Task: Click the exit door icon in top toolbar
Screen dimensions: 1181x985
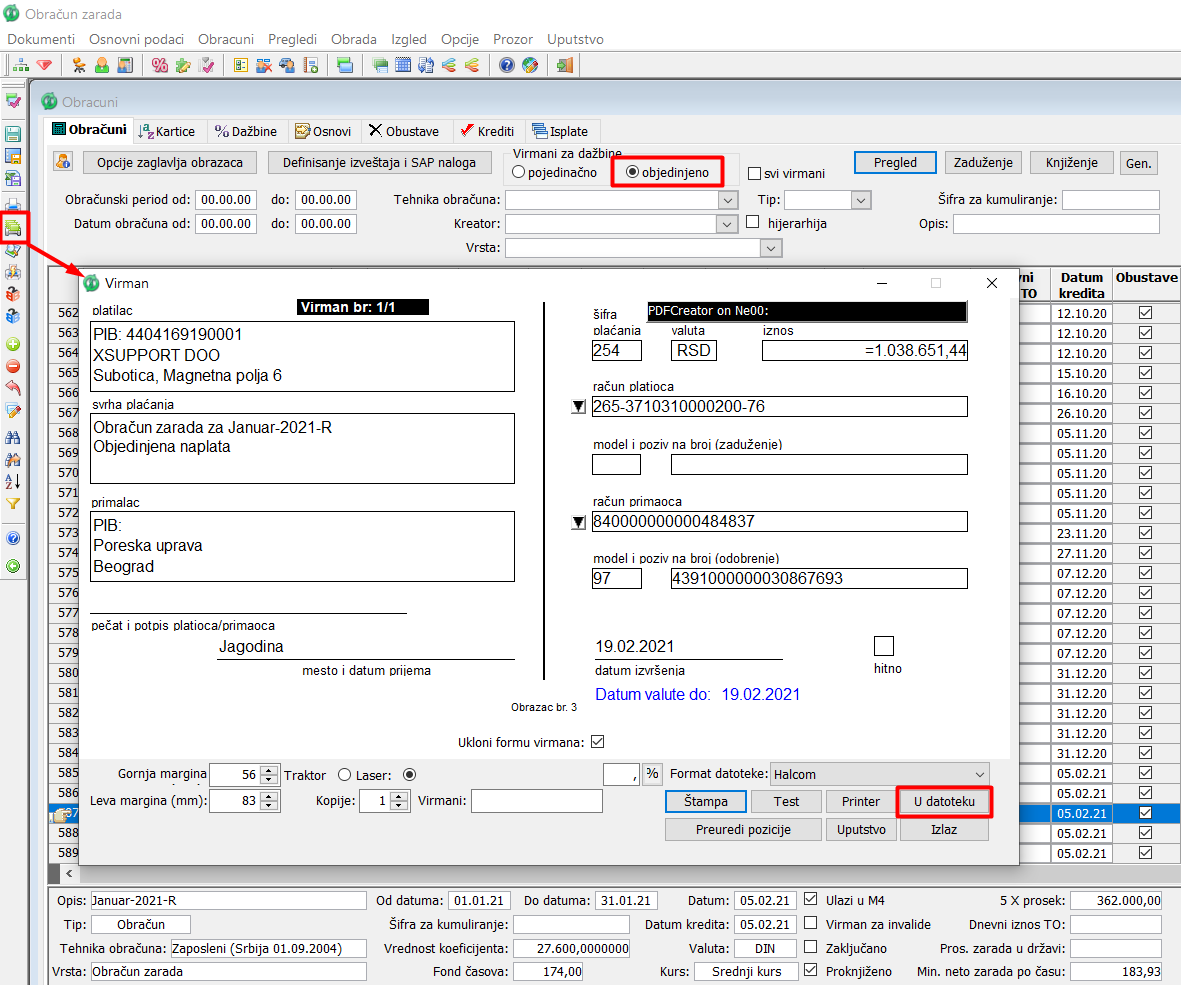Action: [x=565, y=66]
